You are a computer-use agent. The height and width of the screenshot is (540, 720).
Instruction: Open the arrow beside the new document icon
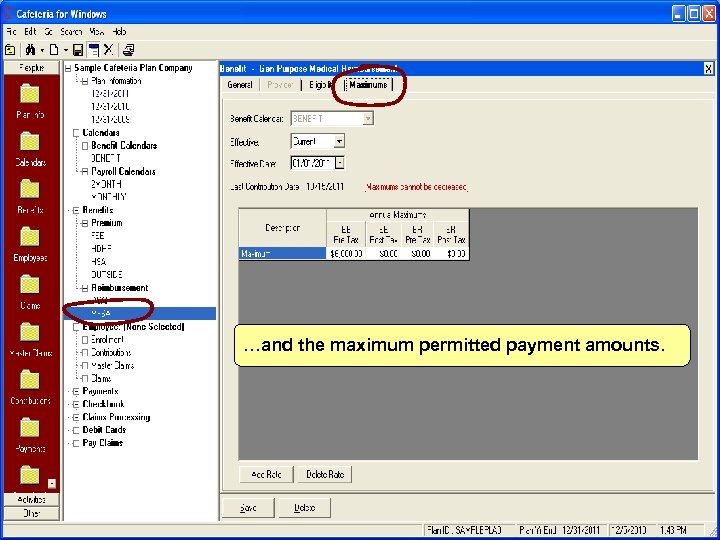pyautogui.click(x=66, y=50)
